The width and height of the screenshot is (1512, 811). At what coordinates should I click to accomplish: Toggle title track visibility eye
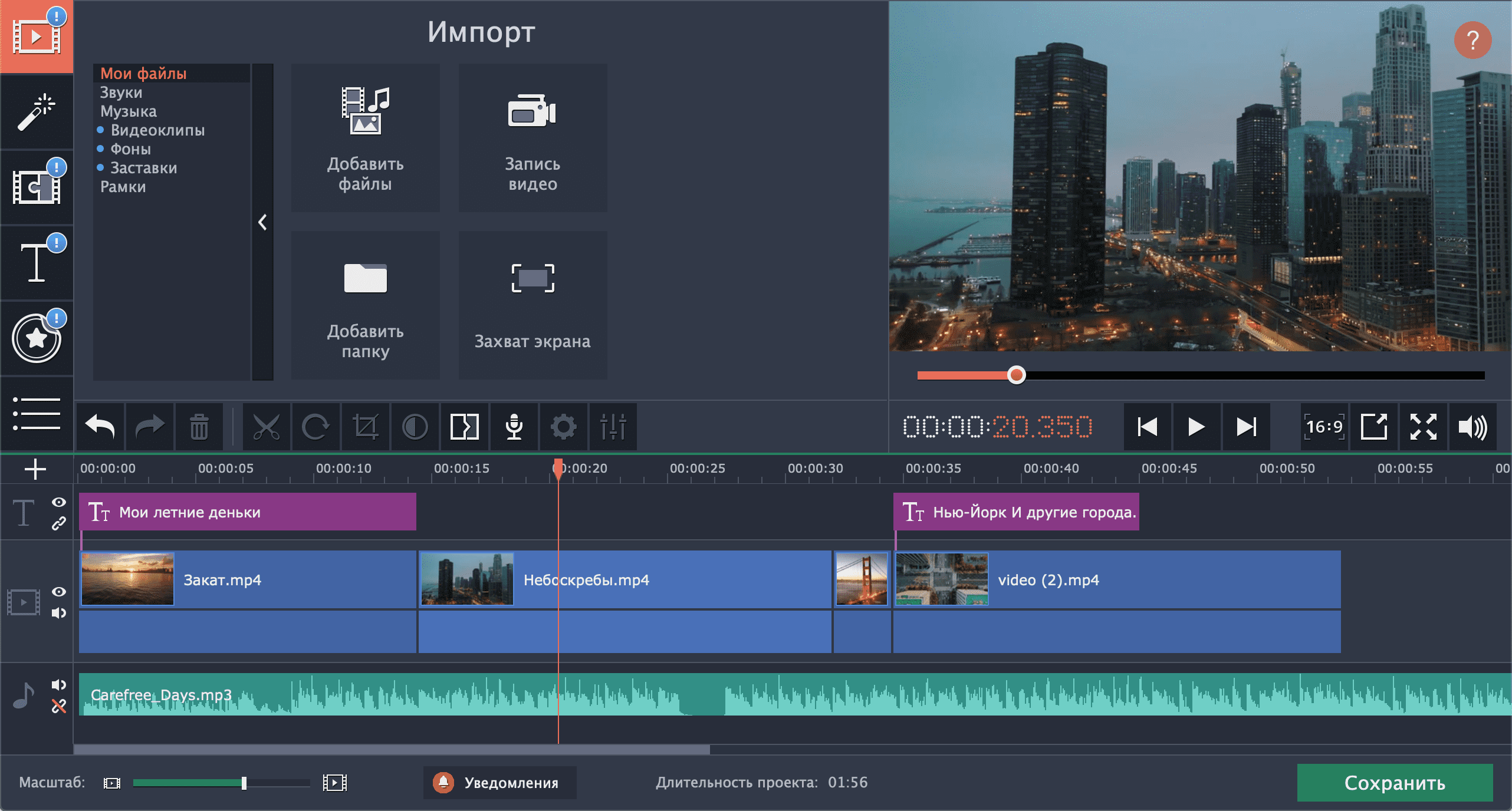coord(58,502)
